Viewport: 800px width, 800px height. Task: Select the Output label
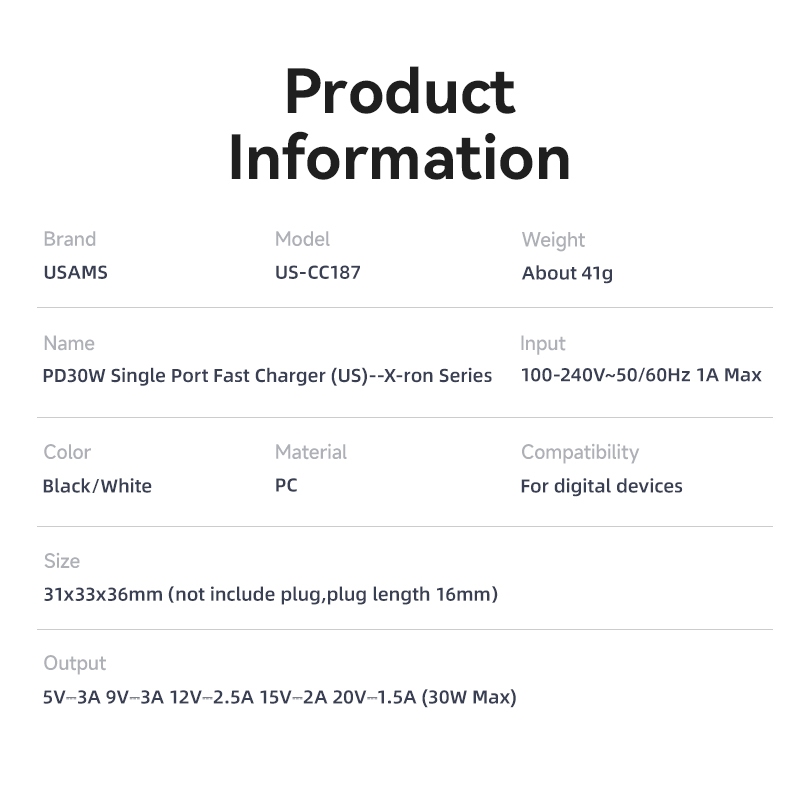point(75,663)
